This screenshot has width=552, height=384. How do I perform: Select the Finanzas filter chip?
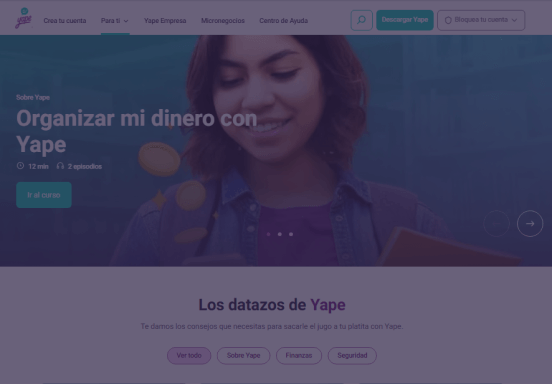pos(299,355)
